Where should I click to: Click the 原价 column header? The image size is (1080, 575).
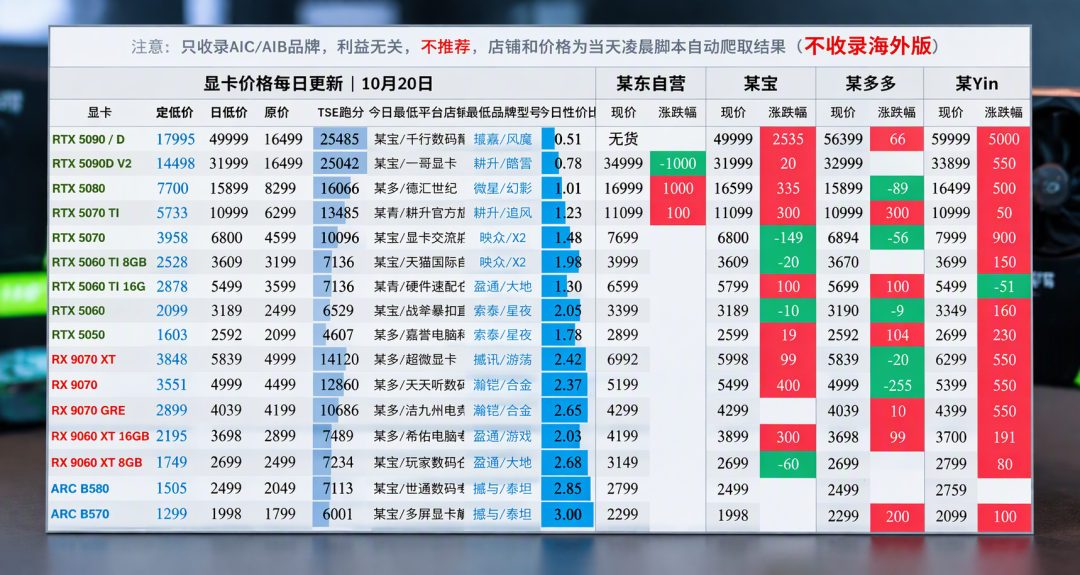pyautogui.click(x=277, y=112)
